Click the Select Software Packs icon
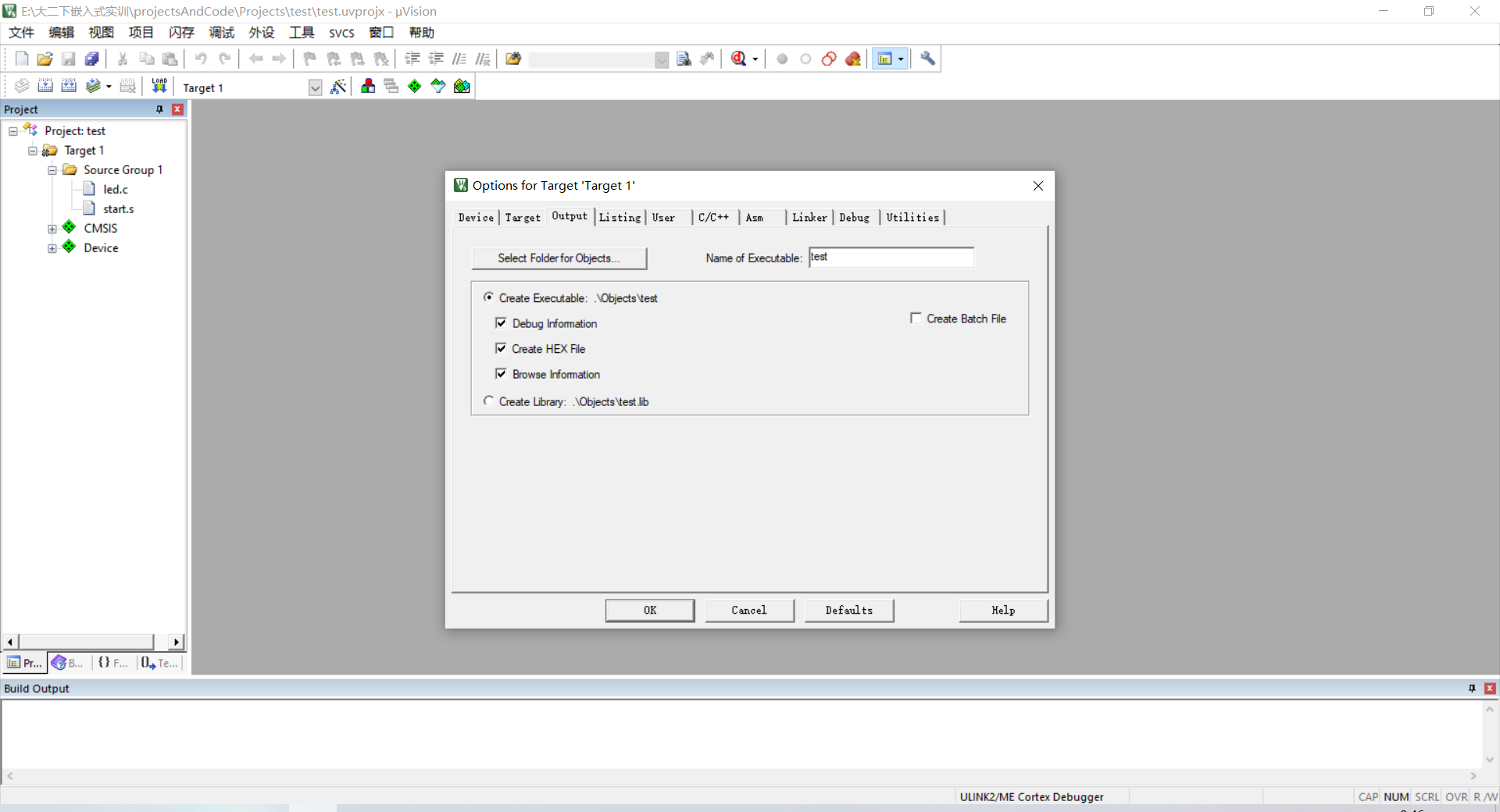 point(438,86)
